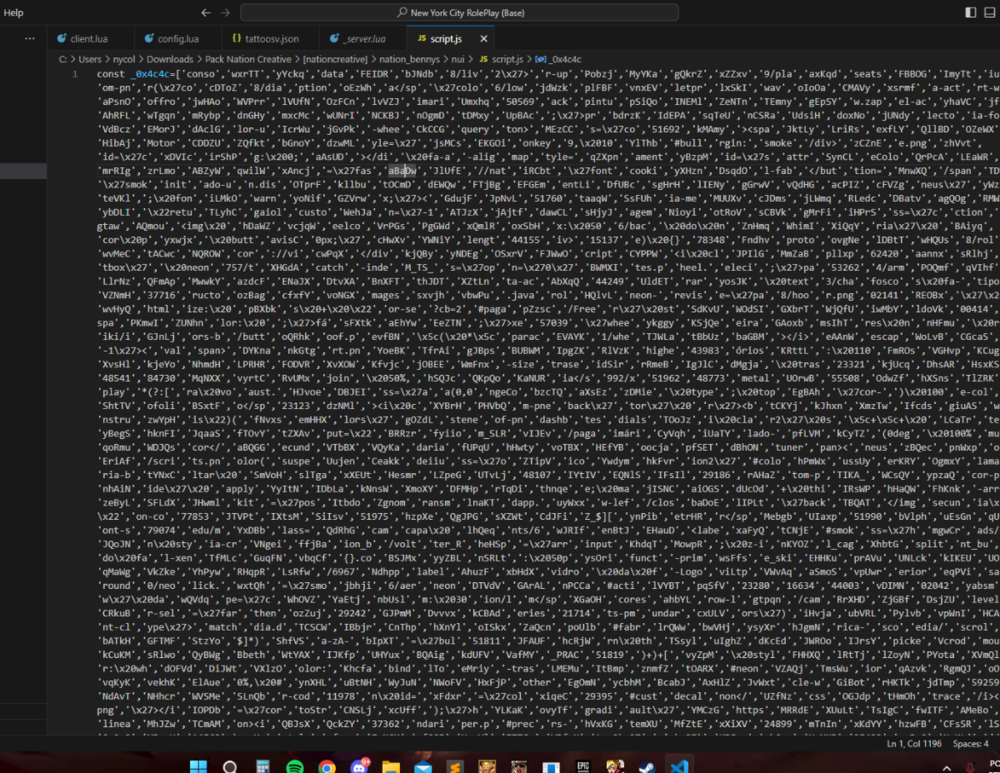Open Spotify from the taskbar
This screenshot has width=1000, height=773.
(x=294, y=767)
